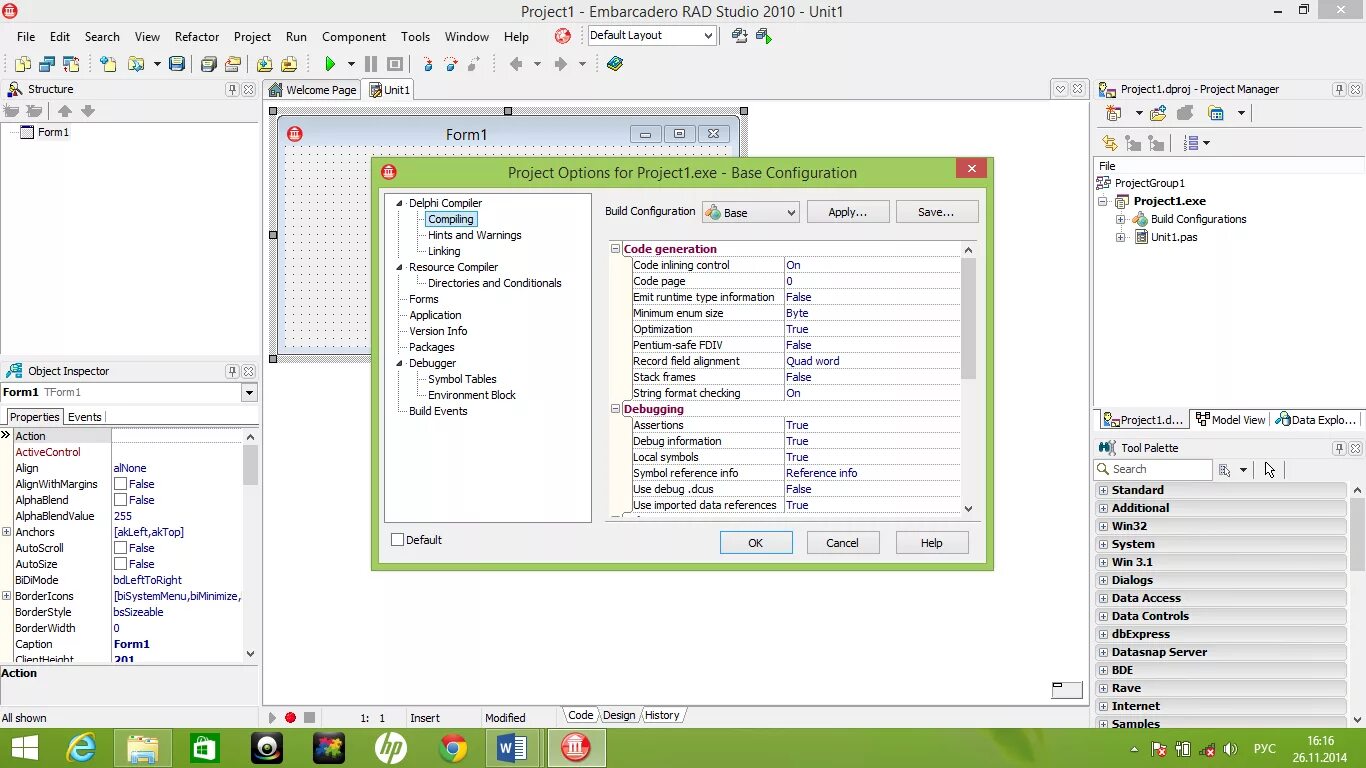The height and width of the screenshot is (768, 1366).
Task: Click the Cancel button in Project Options
Action: [x=842, y=543]
